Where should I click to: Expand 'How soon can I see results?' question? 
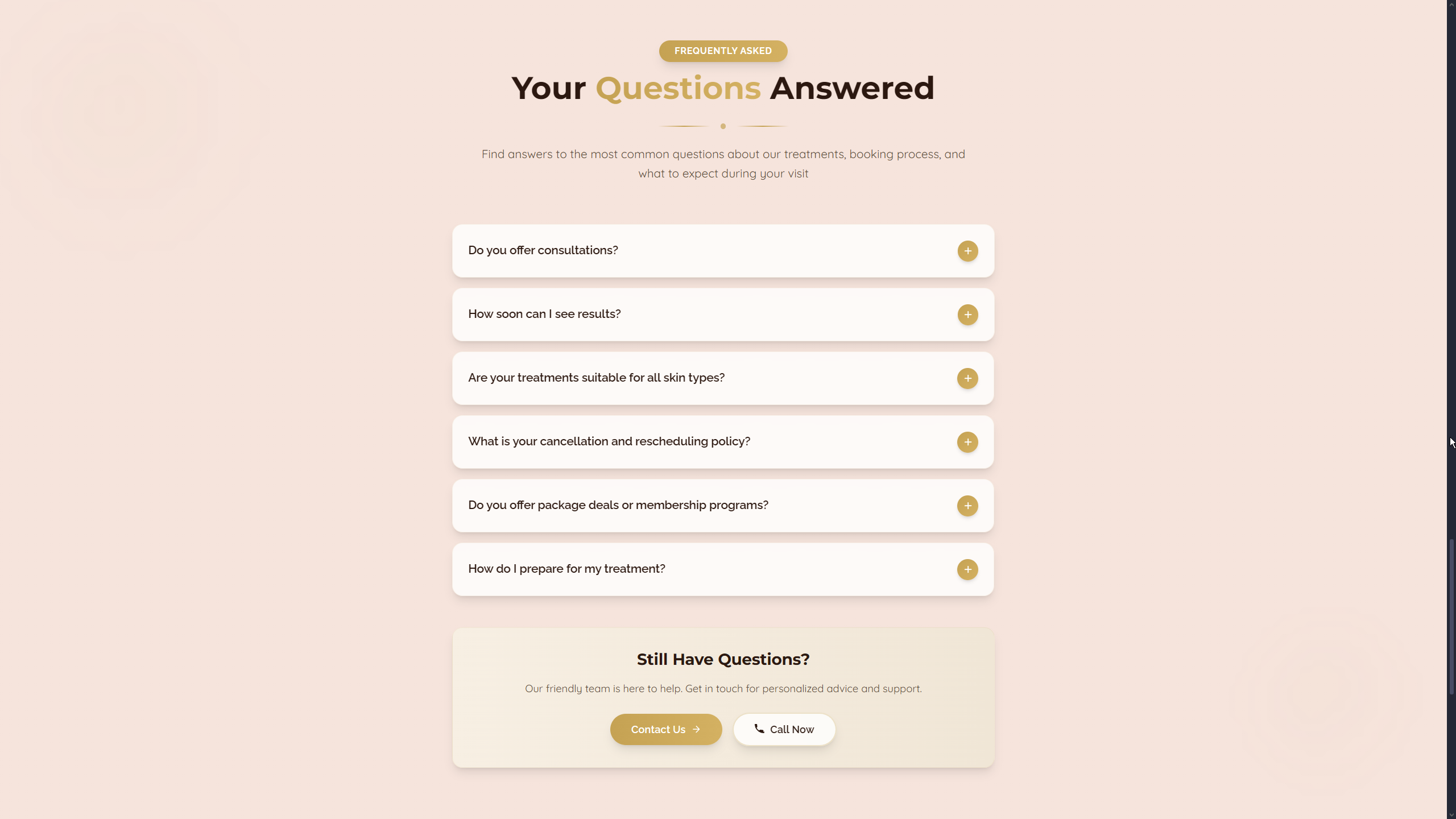coord(544,314)
